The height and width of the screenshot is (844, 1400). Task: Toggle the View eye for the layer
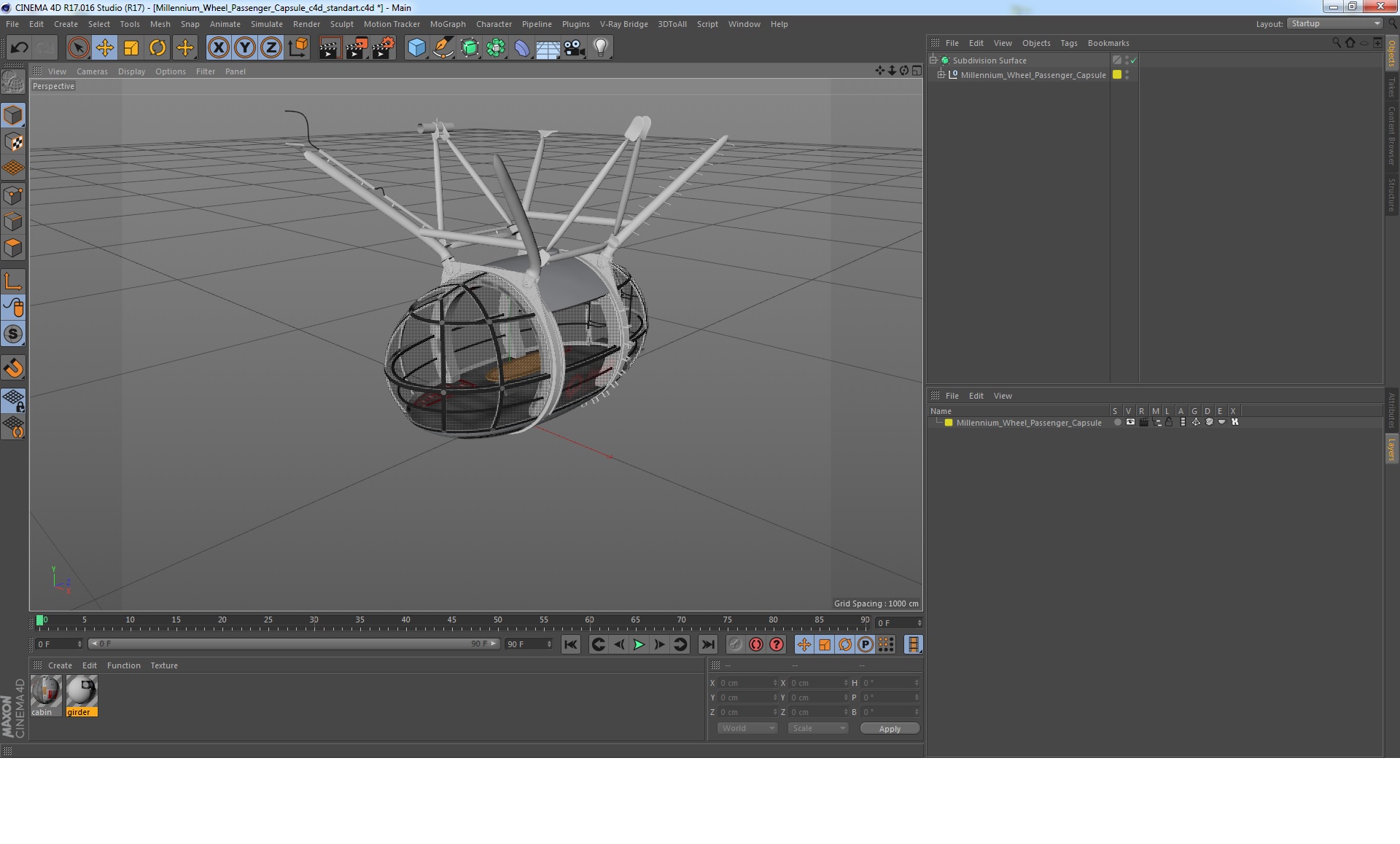pos(1130,423)
